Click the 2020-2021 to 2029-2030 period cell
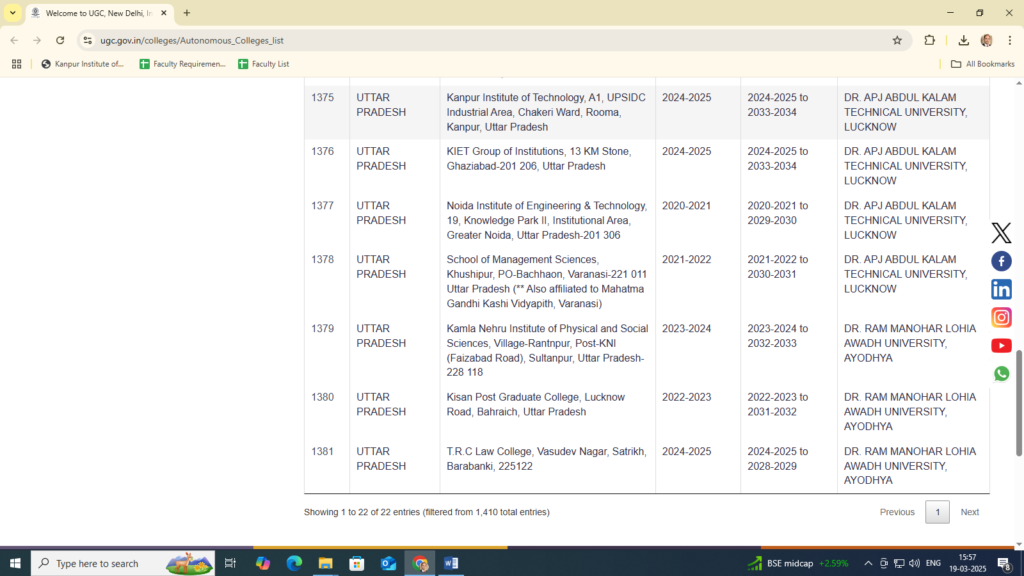This screenshot has height=576, width=1024. 788,220
